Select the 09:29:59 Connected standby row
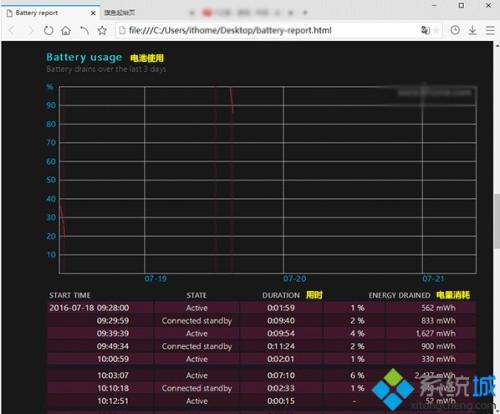Viewport: 500px width, 414px height. [262, 321]
